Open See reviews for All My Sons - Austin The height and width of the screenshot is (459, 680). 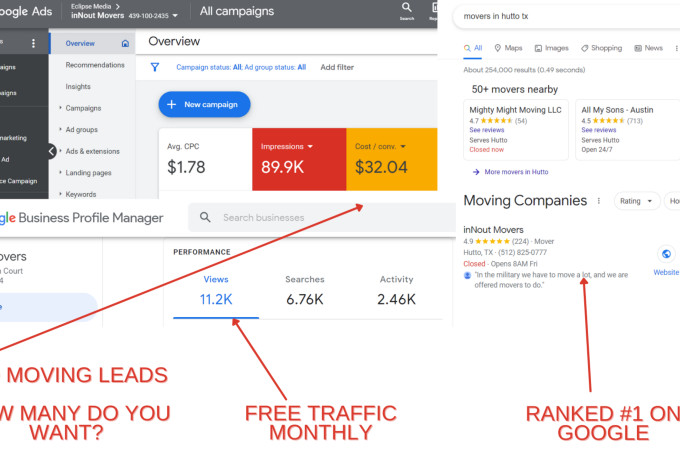(598, 130)
